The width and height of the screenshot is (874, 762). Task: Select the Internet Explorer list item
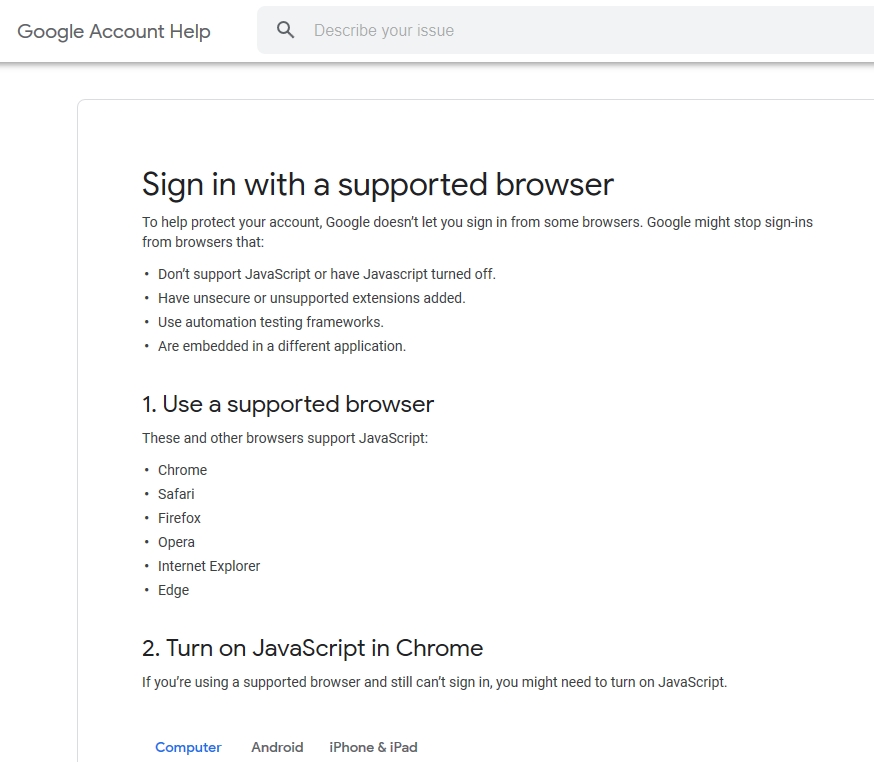(209, 566)
